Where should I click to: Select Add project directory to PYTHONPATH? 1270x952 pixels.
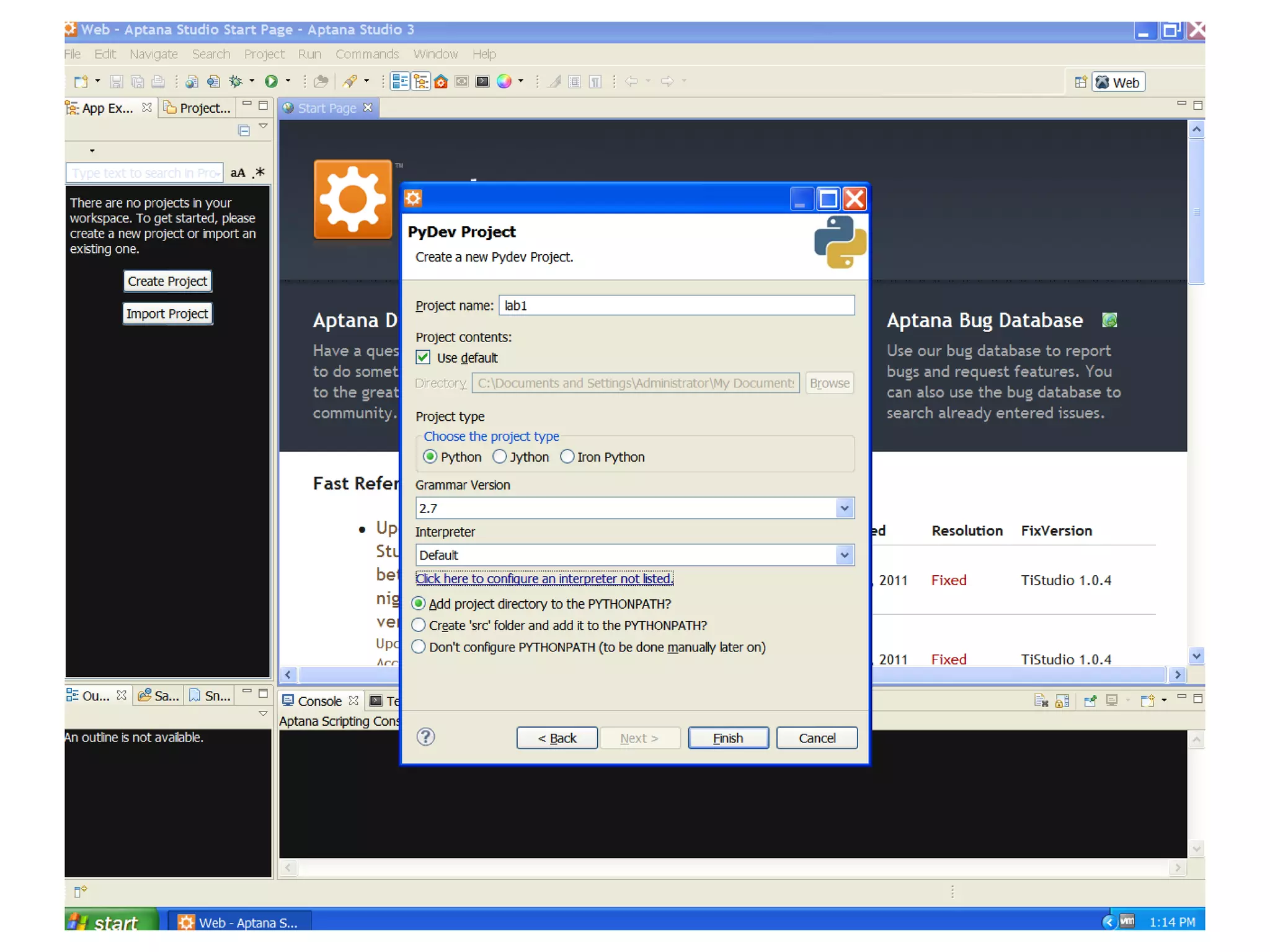[419, 604]
